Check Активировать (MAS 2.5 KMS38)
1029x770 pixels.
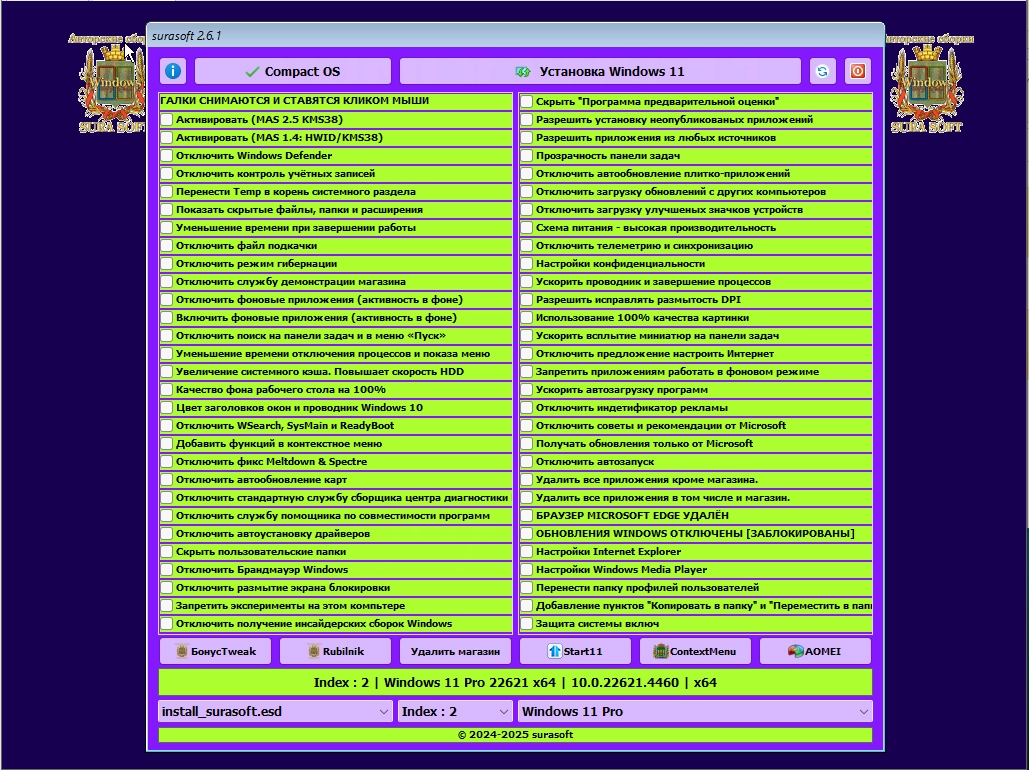[x=167, y=119]
